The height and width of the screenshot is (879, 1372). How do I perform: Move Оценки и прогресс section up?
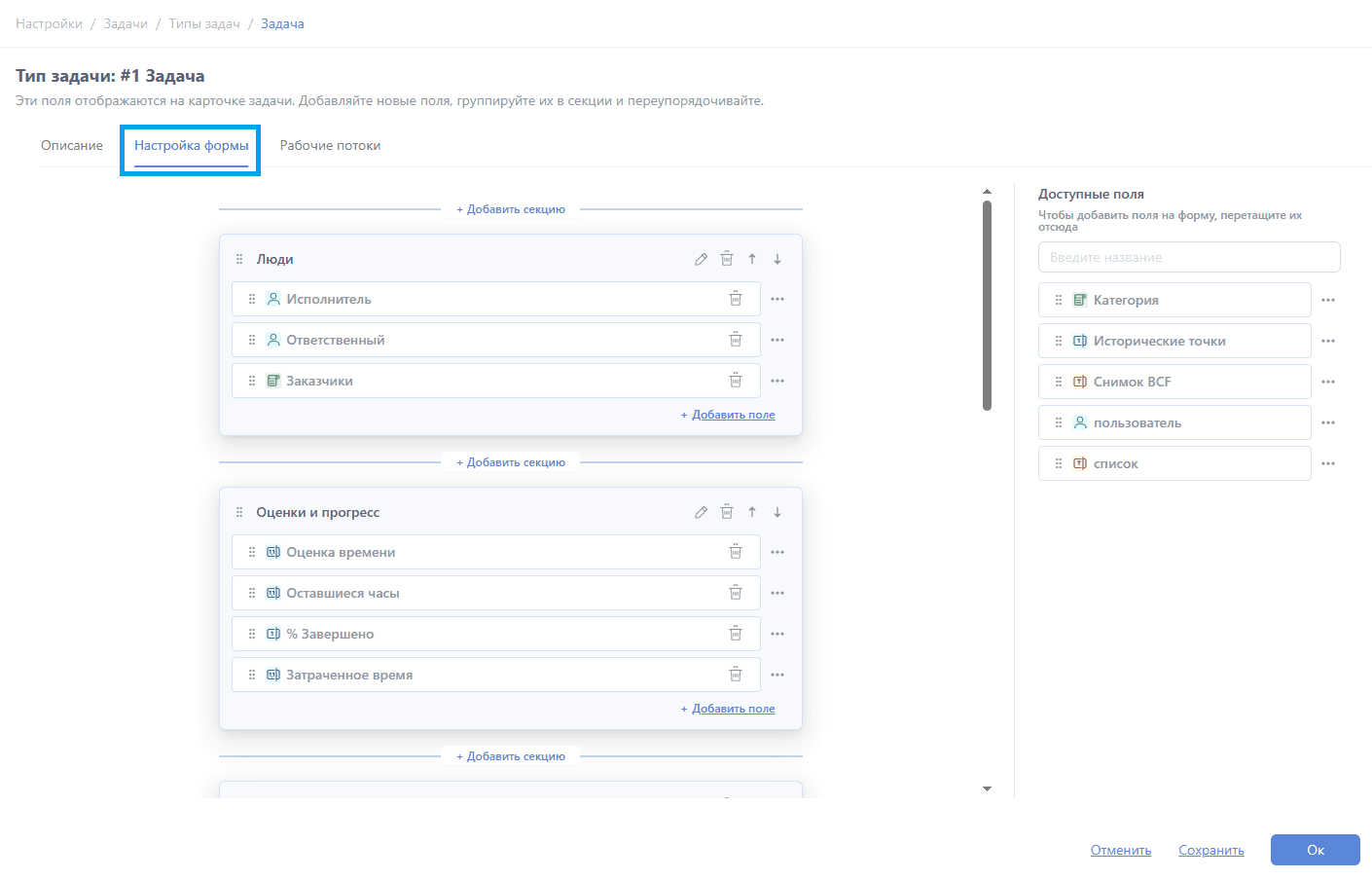[752, 512]
